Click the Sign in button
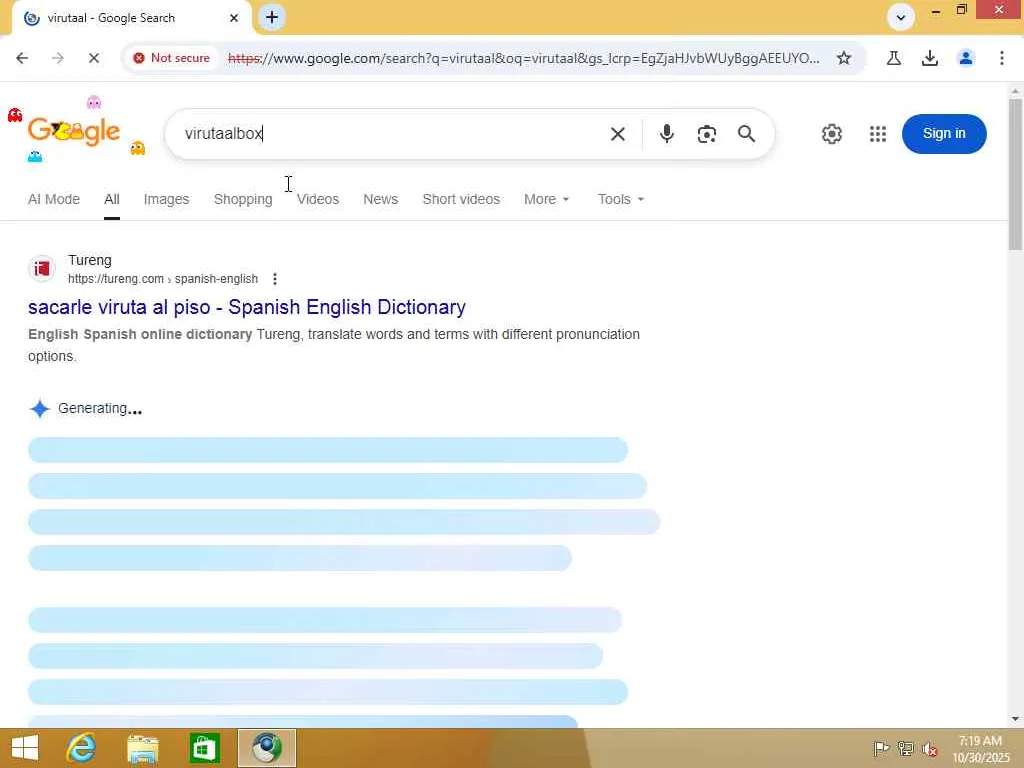The image size is (1024, 768). [944, 134]
